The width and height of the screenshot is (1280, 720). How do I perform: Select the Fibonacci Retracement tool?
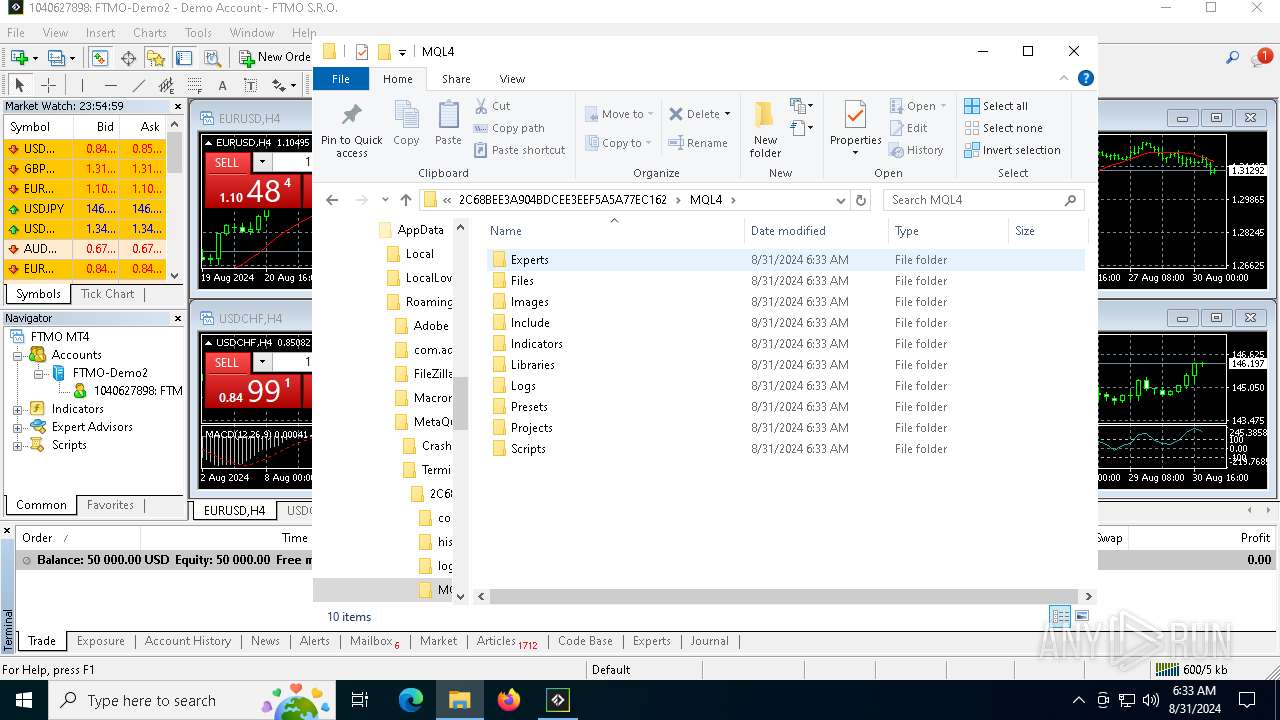pyautogui.click(x=195, y=85)
